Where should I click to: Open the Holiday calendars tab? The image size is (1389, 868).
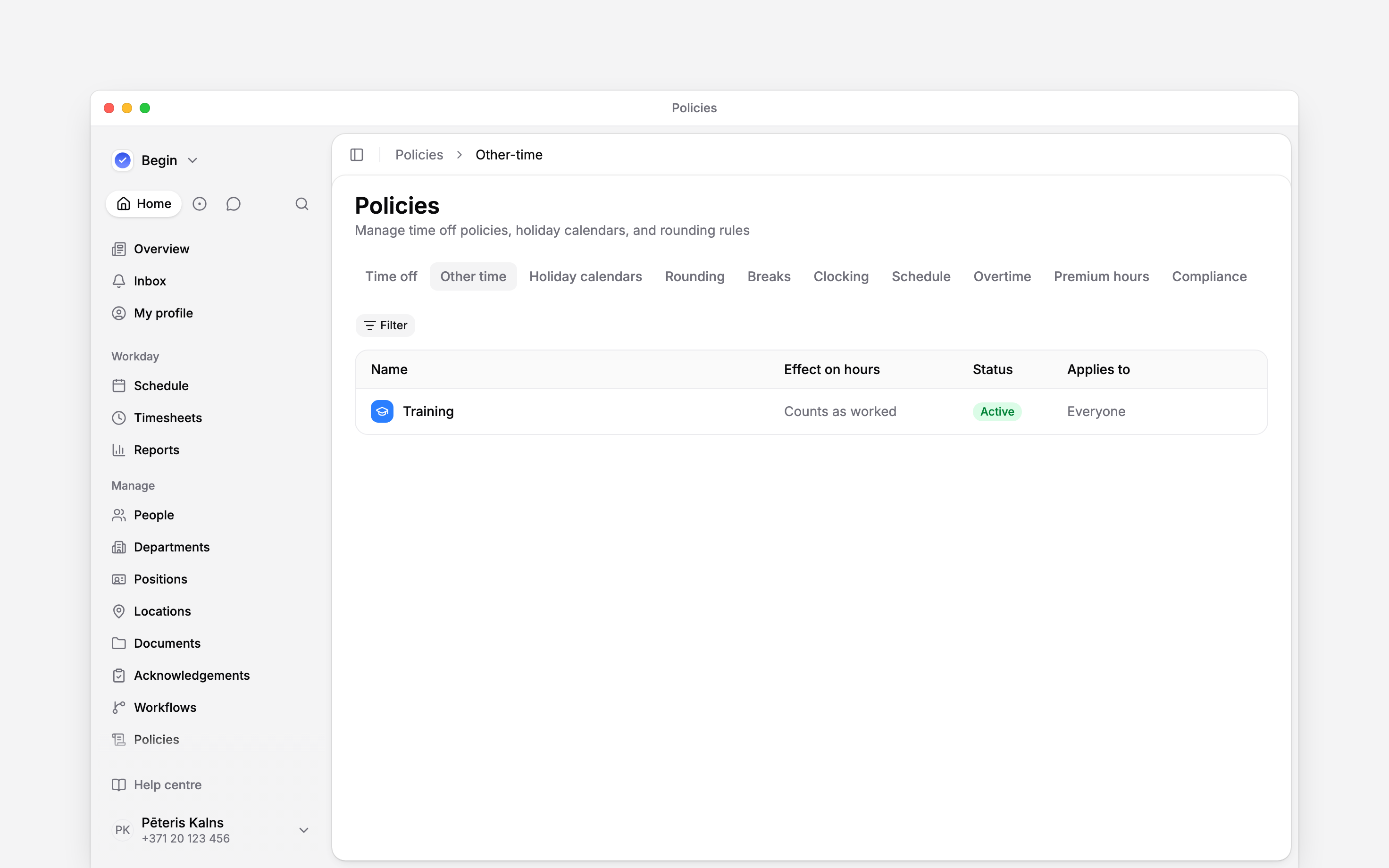tap(586, 277)
